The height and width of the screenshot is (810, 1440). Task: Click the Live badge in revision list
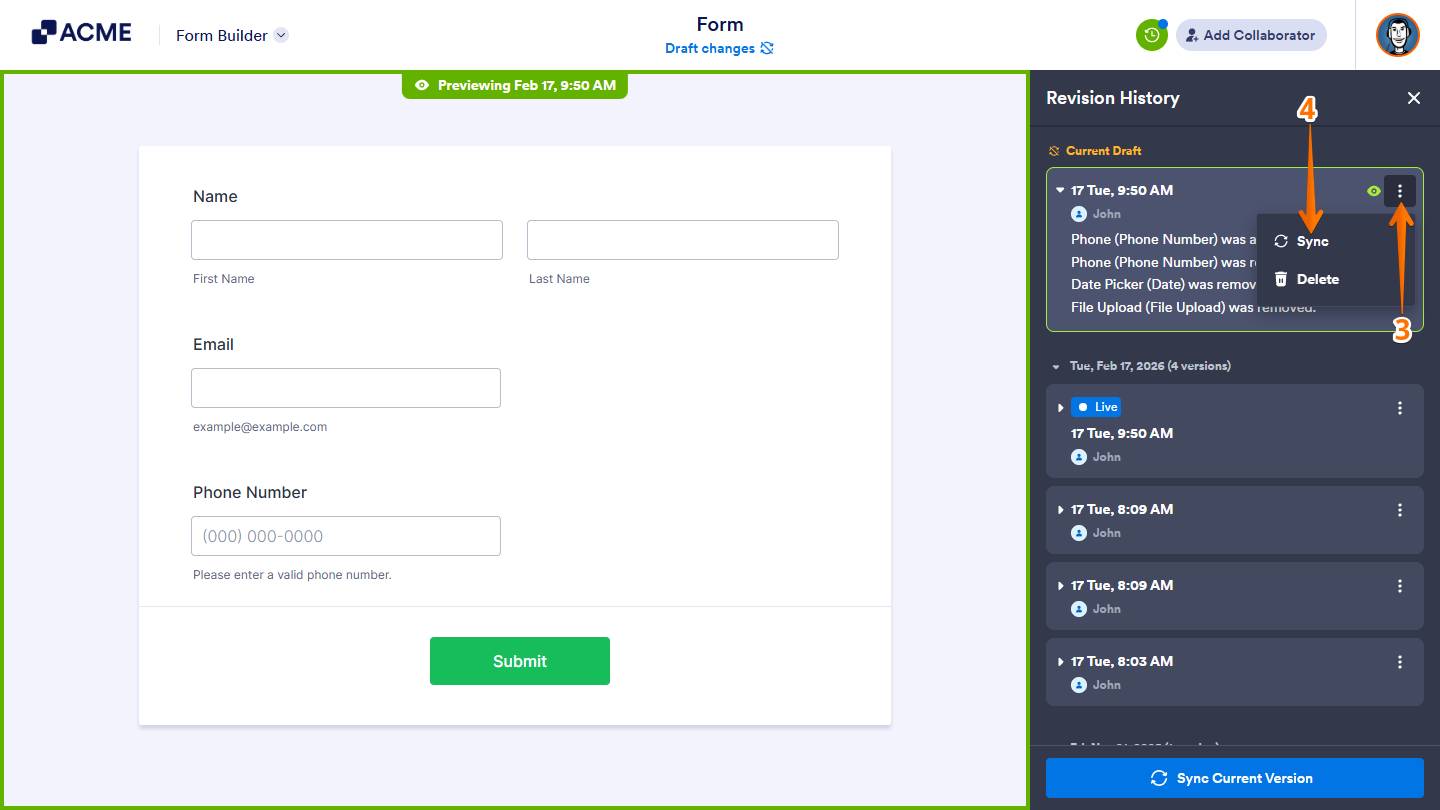1096,407
